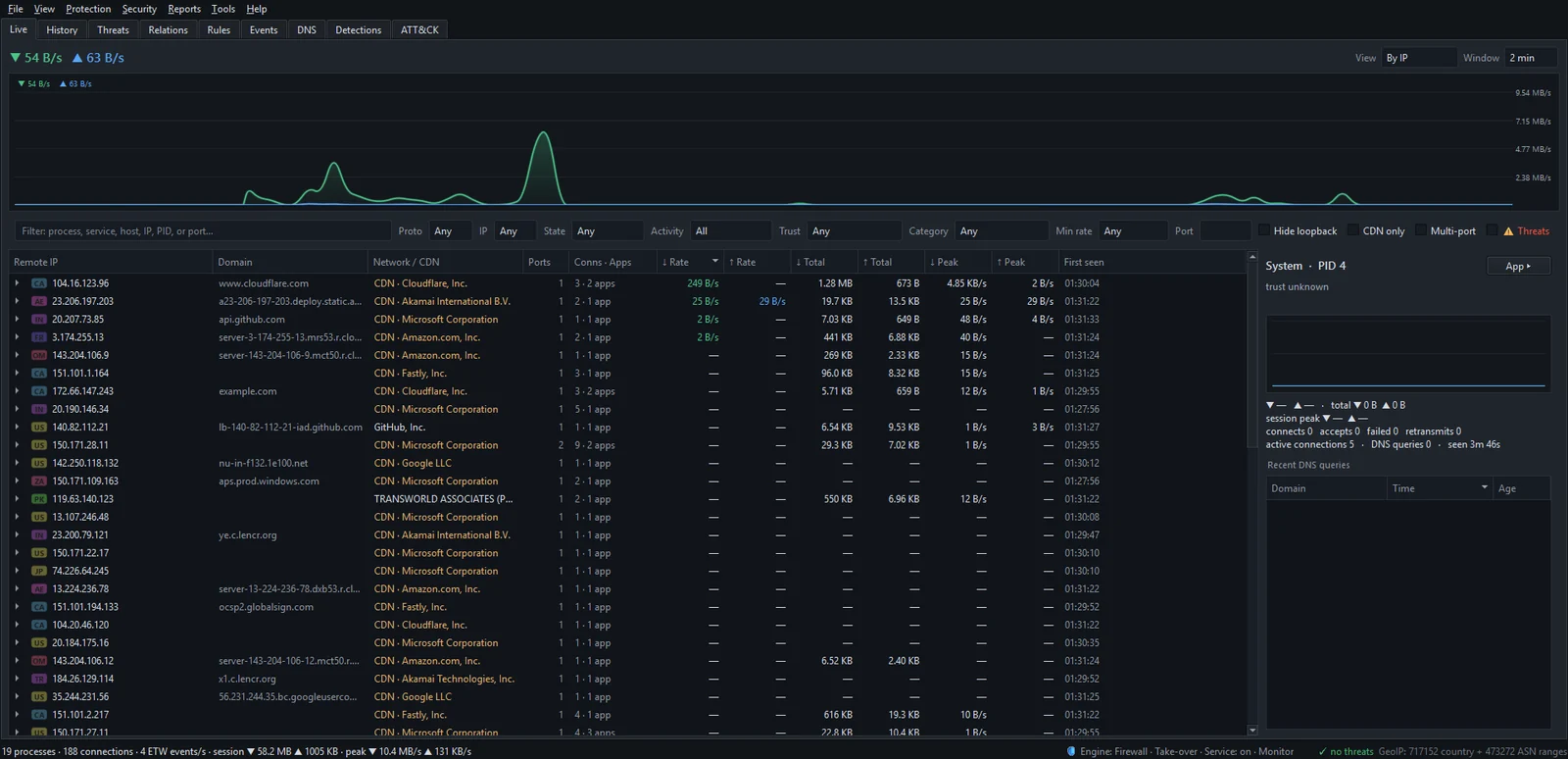Sort by the Conns · Apps column header
The height and width of the screenshot is (759, 1568).
point(612,262)
